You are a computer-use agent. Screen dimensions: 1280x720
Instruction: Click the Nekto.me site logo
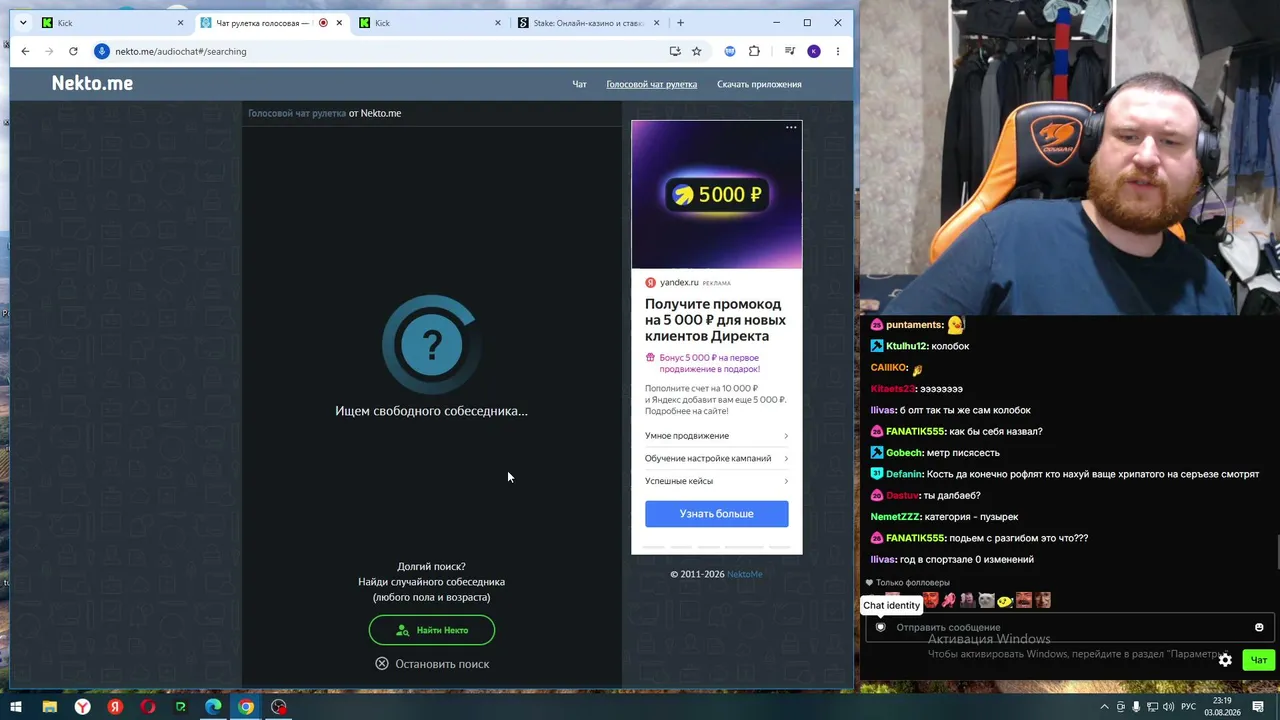click(92, 84)
